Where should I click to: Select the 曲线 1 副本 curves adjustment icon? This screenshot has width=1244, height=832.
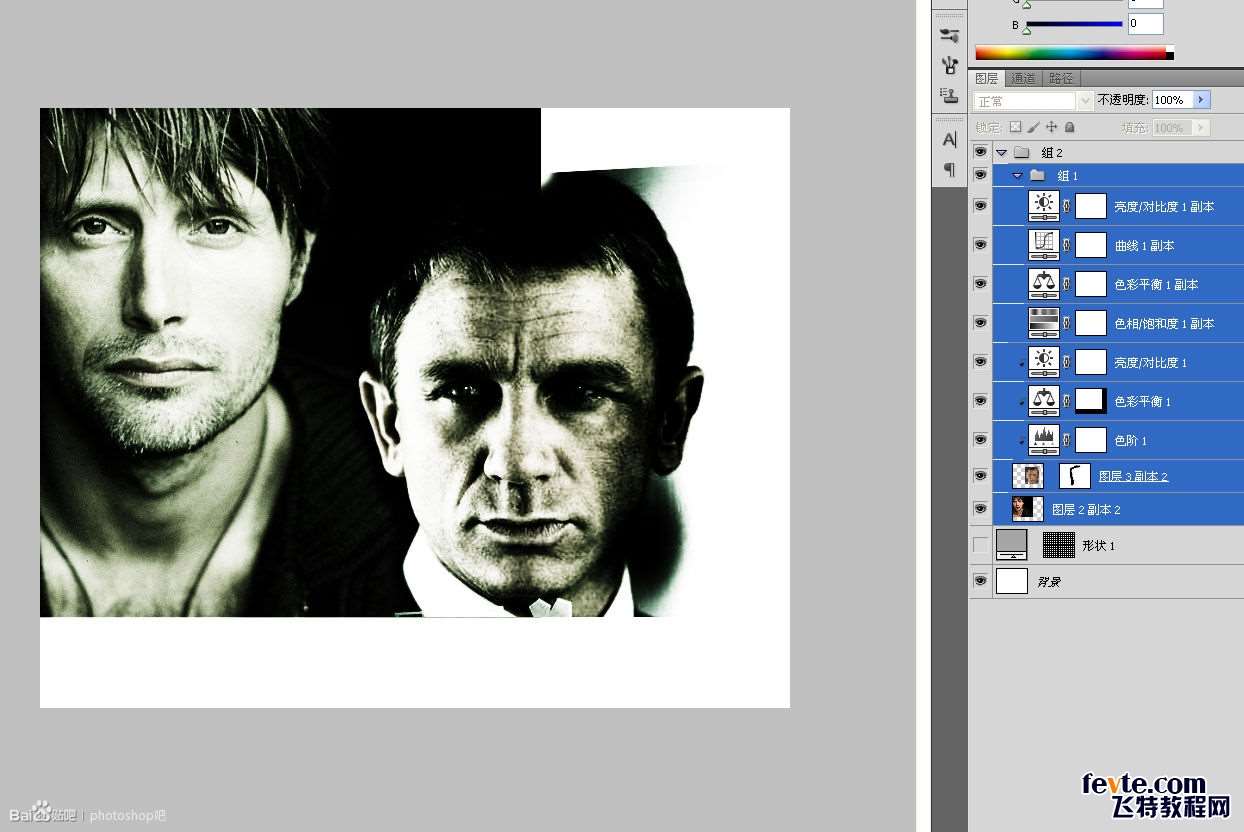pyautogui.click(x=1044, y=245)
